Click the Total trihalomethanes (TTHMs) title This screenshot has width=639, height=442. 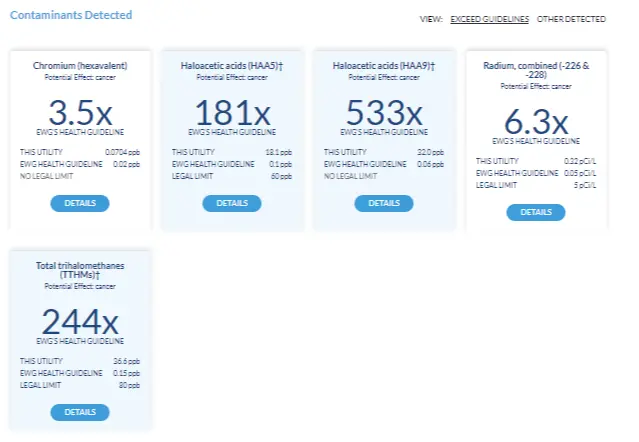pos(80,270)
